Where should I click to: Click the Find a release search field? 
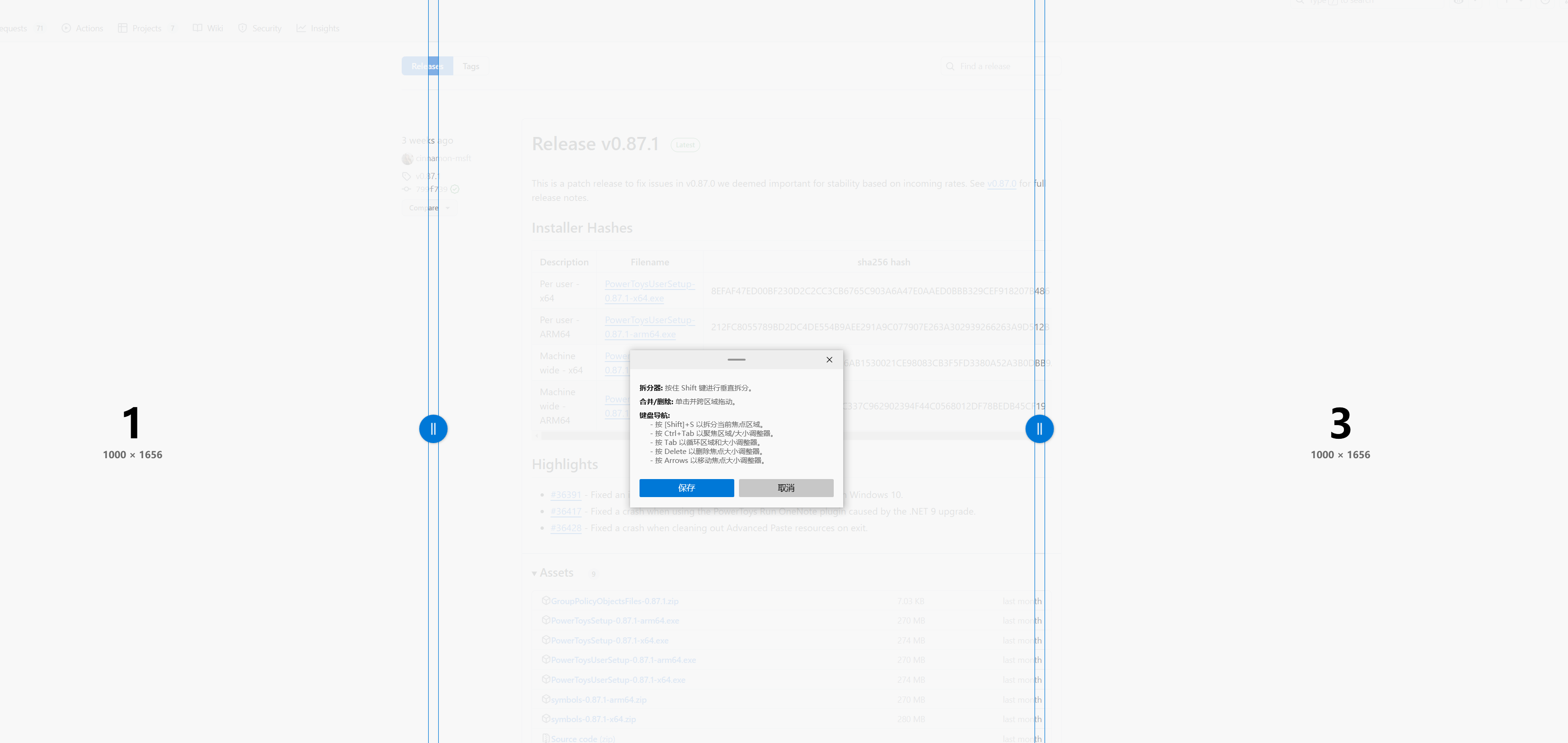tap(998, 66)
